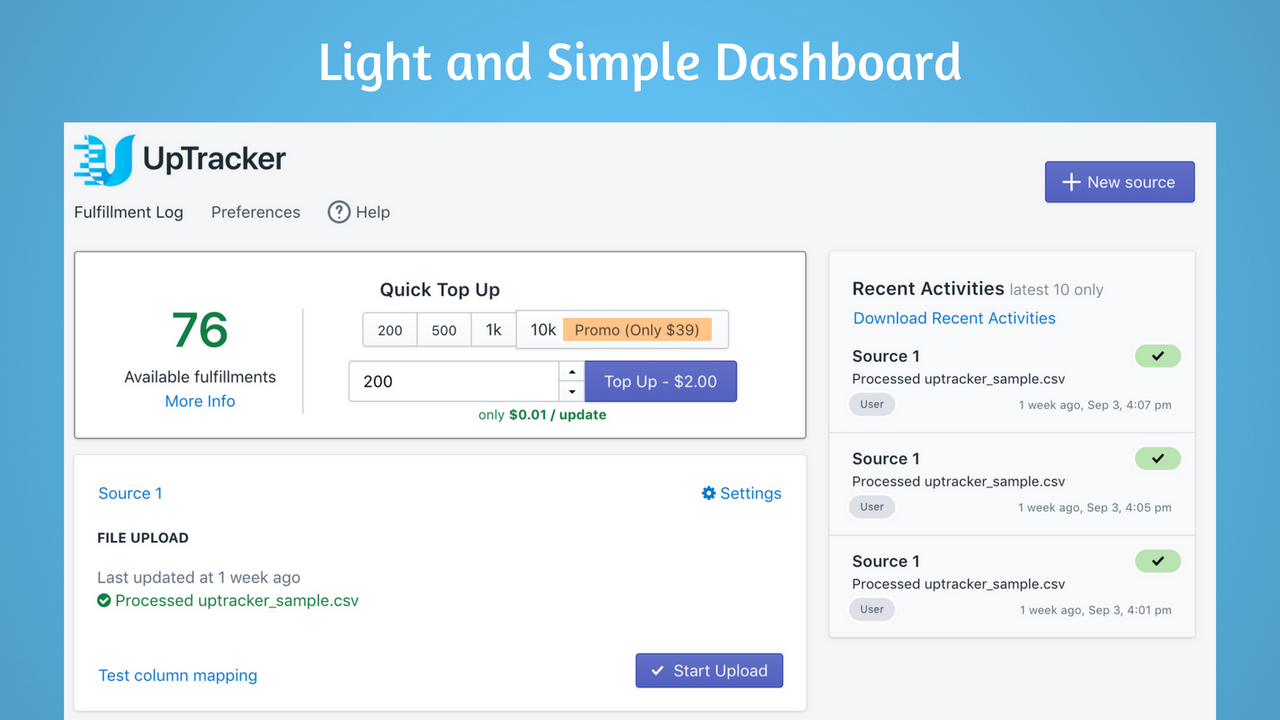Screen dimensions: 1280x720
Task: Increase top up quantity with up arrow
Action: pyautogui.click(x=572, y=371)
